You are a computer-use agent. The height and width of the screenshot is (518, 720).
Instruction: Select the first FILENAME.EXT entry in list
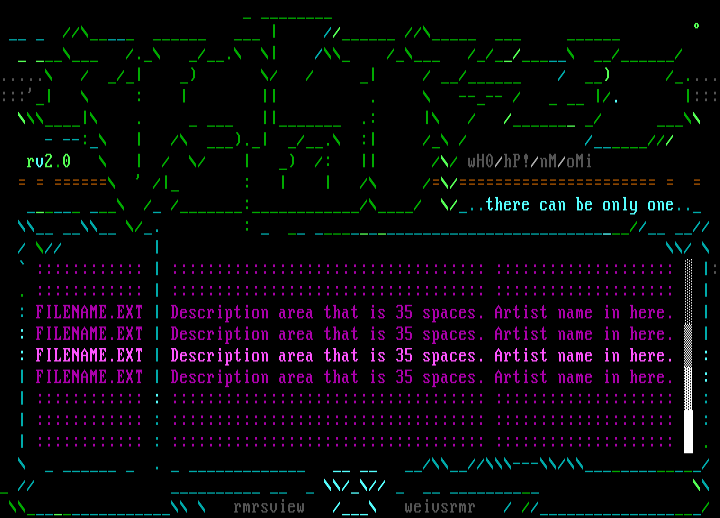(x=89, y=312)
